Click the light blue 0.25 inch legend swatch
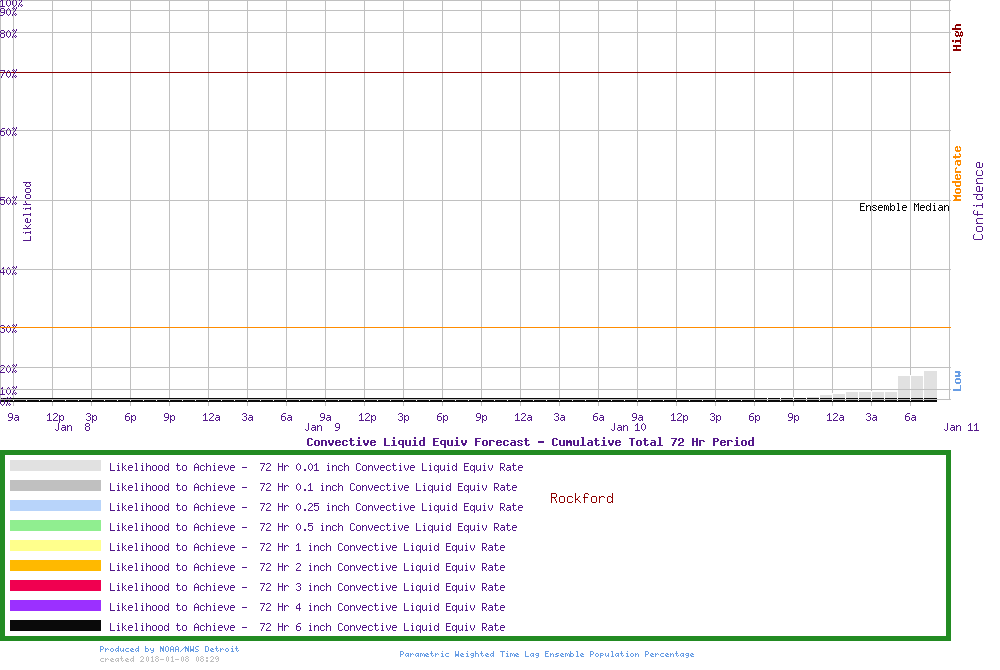The width and height of the screenshot is (1000, 670). click(55, 506)
